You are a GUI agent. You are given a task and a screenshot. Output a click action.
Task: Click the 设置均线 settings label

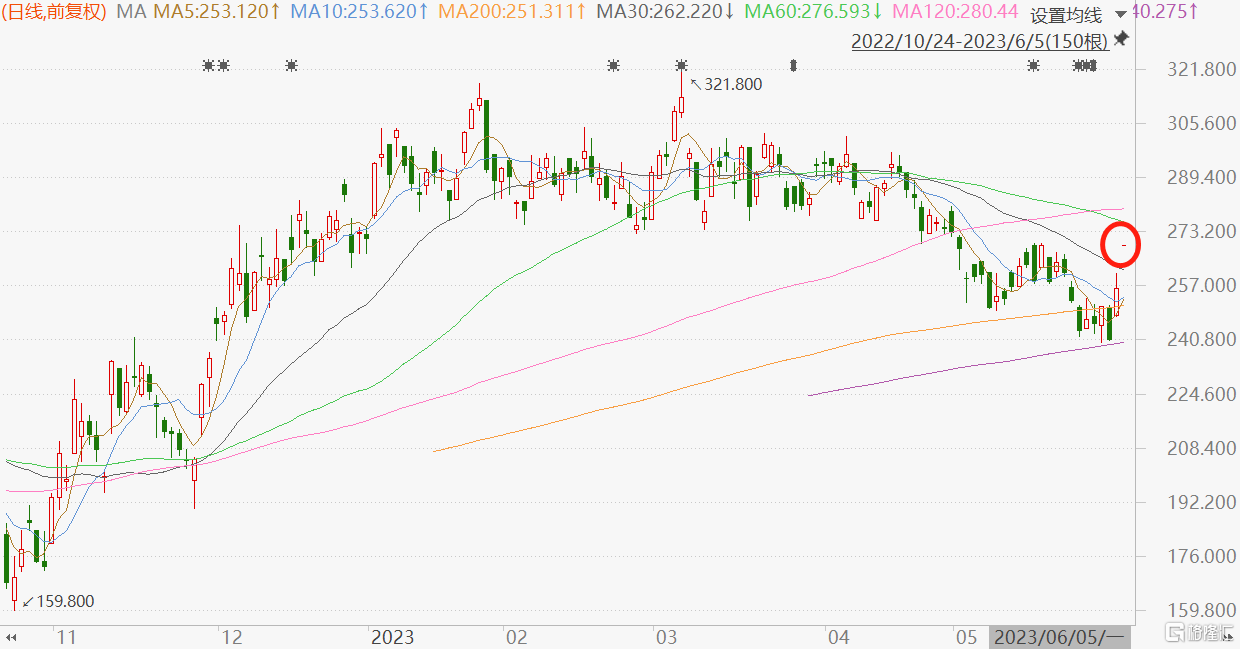point(1066,15)
